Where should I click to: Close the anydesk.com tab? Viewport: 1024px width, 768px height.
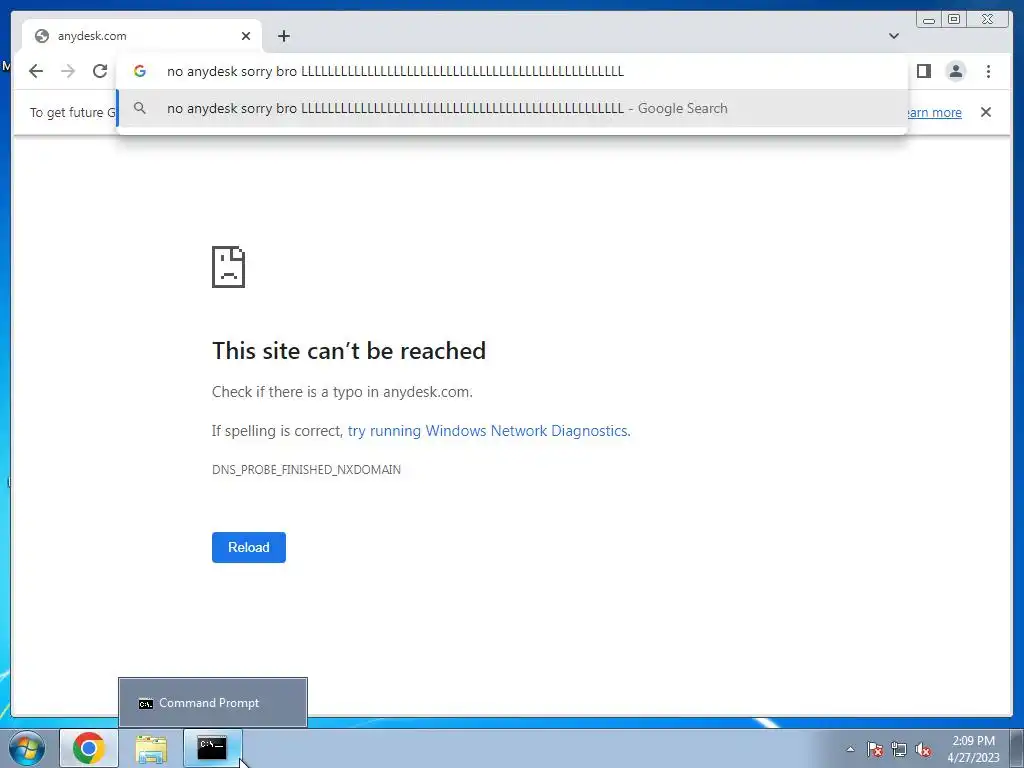click(x=246, y=36)
